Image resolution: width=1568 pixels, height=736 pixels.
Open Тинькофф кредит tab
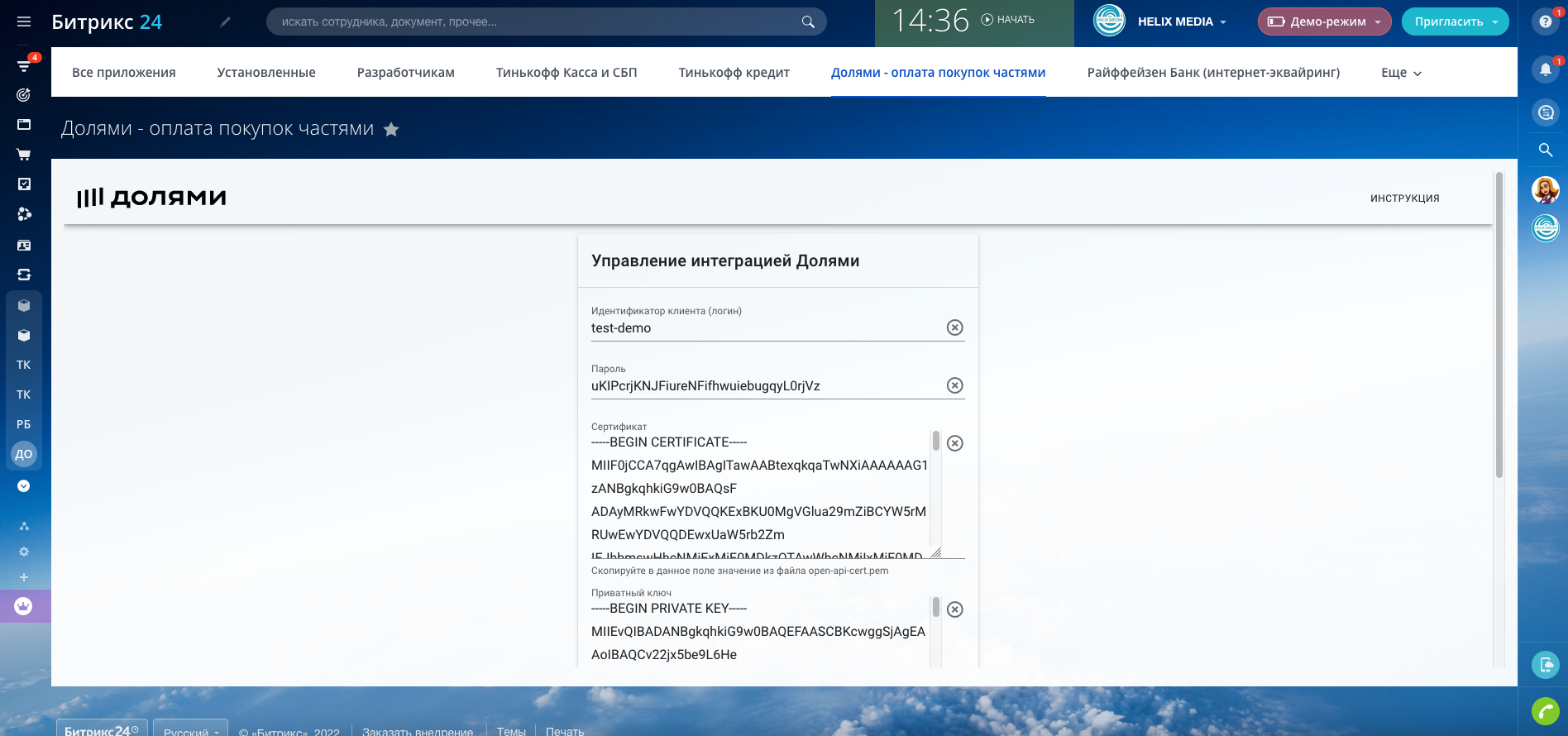[734, 73]
